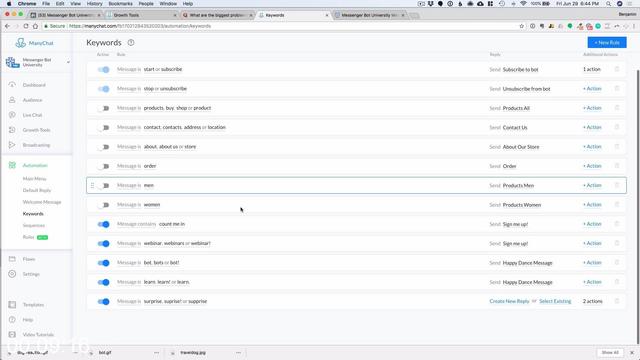Open the Automation sidebar icon
The height and width of the screenshot is (360, 640).
point(12,165)
